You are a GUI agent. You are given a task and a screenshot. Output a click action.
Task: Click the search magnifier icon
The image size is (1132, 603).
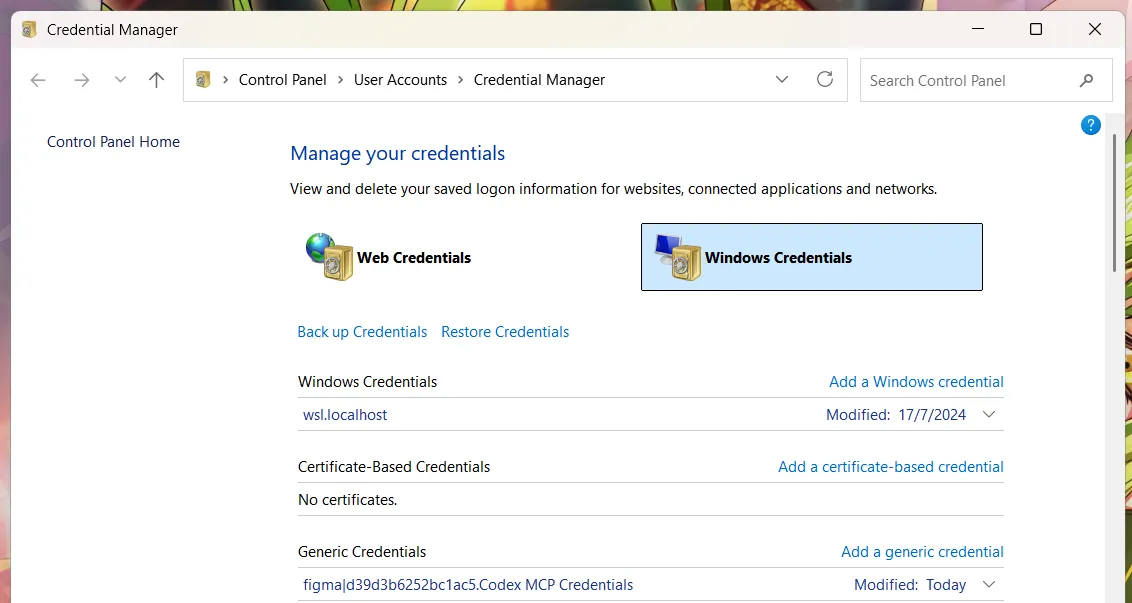click(x=1087, y=80)
